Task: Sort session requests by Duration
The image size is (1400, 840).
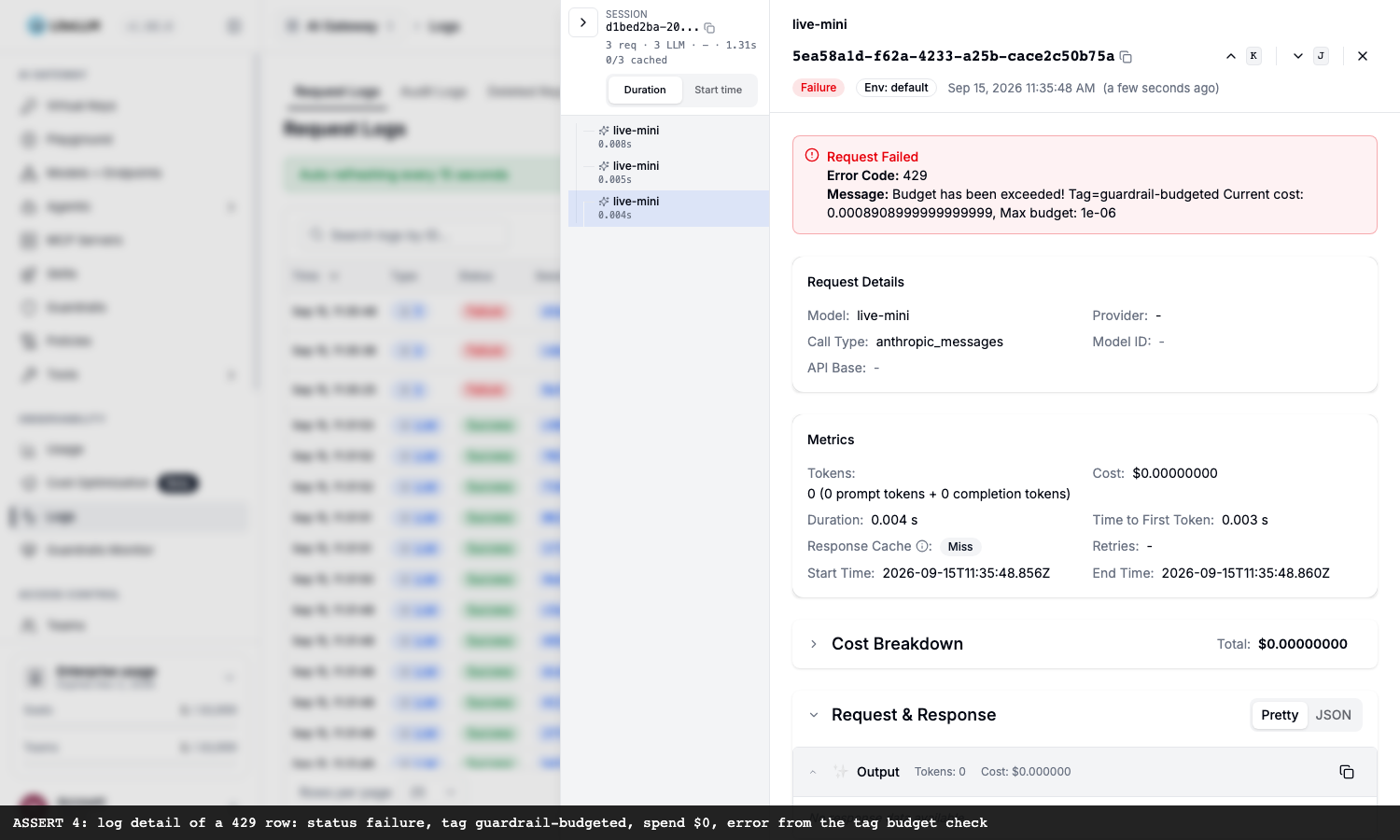Action: coord(645,90)
